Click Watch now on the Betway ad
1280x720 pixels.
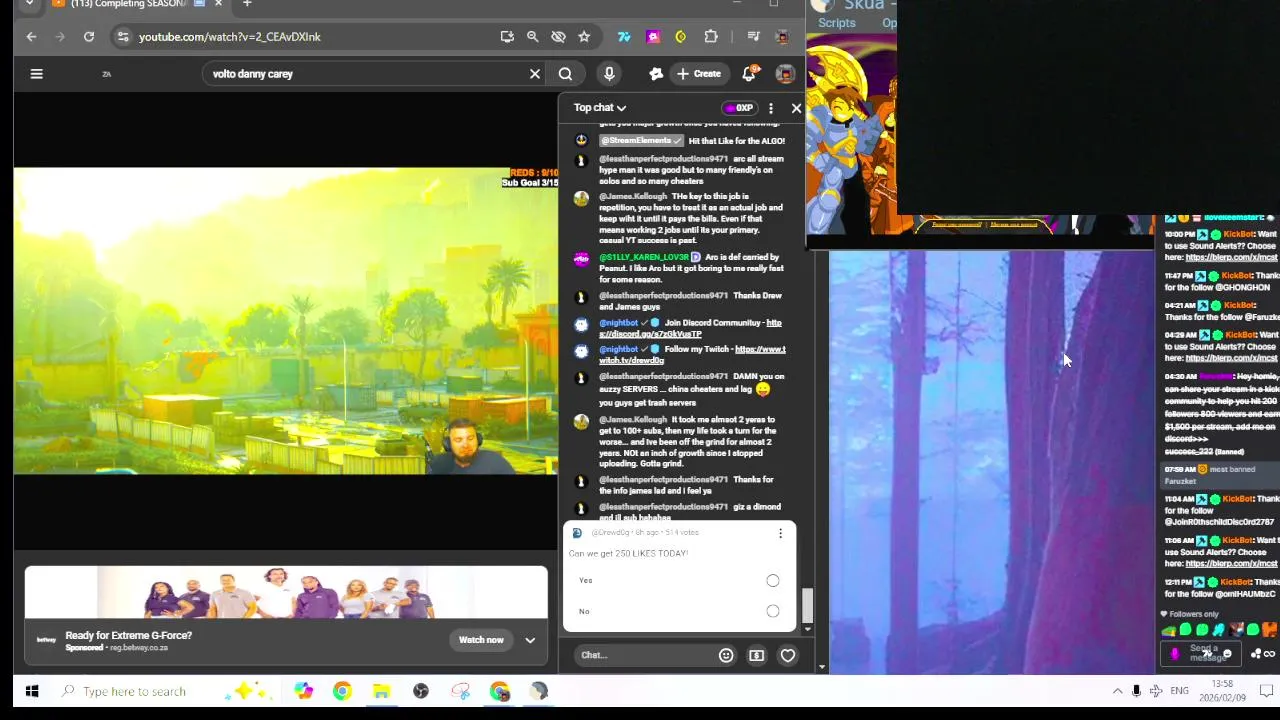pyautogui.click(x=481, y=641)
